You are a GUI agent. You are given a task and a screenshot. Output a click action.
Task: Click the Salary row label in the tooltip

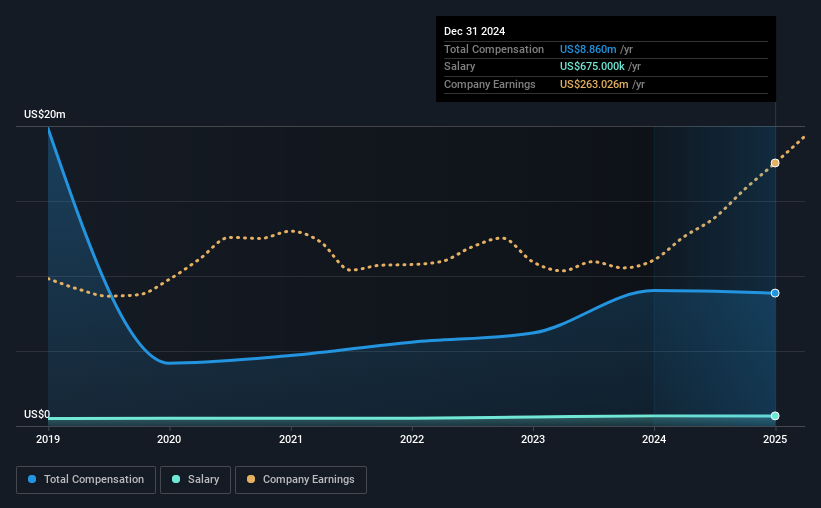point(460,67)
